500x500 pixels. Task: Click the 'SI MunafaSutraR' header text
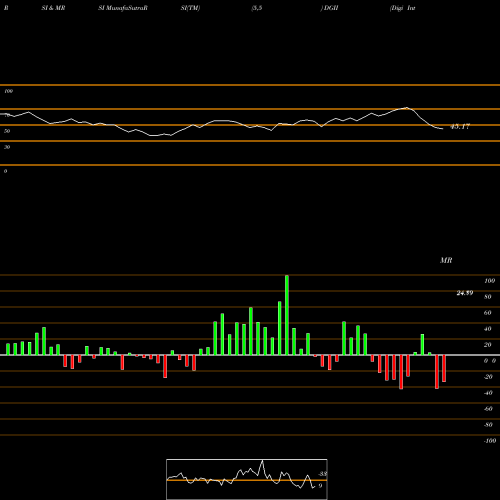tap(123, 8)
